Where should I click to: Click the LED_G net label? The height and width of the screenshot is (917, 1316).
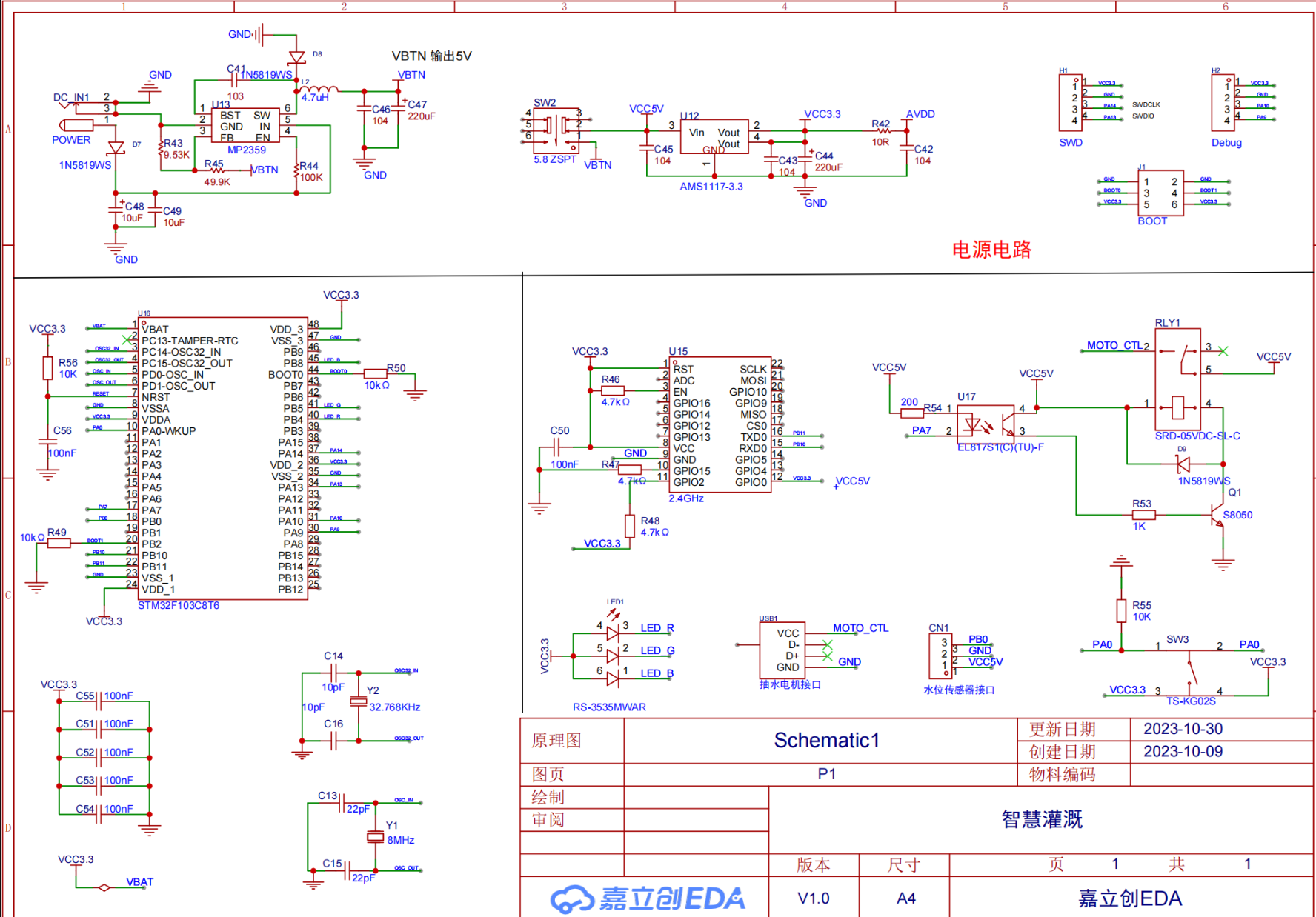pos(657,651)
